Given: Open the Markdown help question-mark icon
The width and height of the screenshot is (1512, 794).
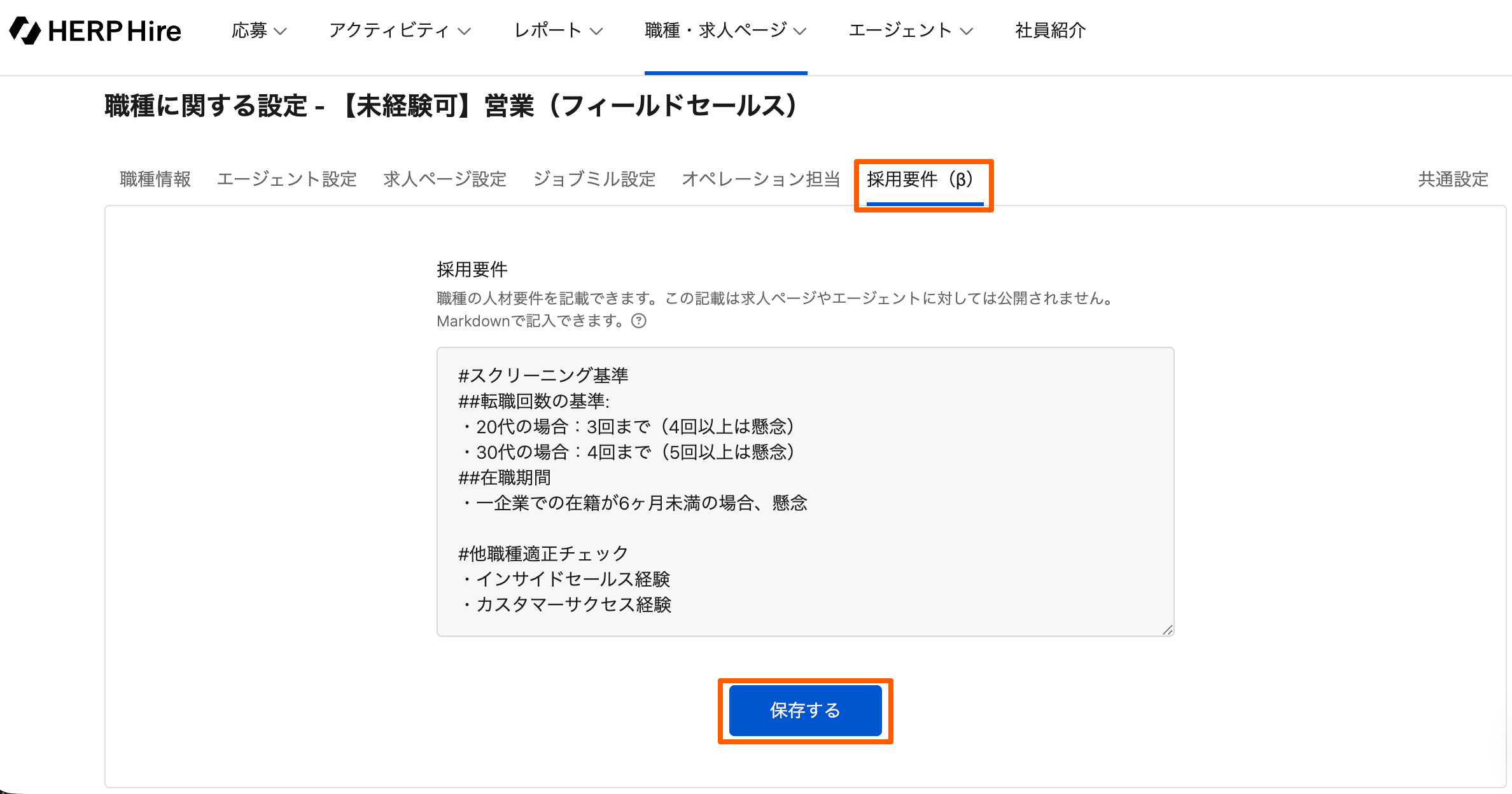Looking at the screenshot, I should [x=638, y=321].
